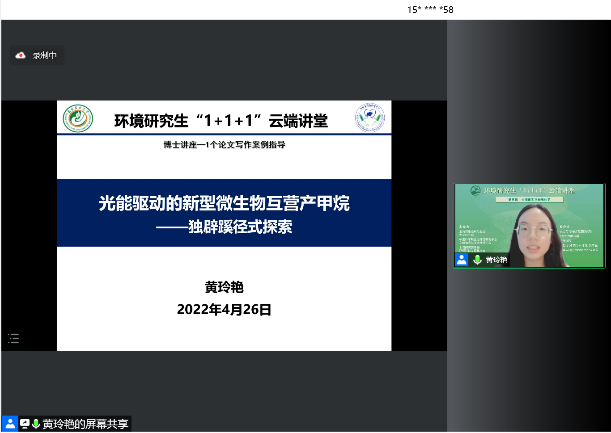Click the subtitle line 博士讲座 on the slide

[223, 146]
